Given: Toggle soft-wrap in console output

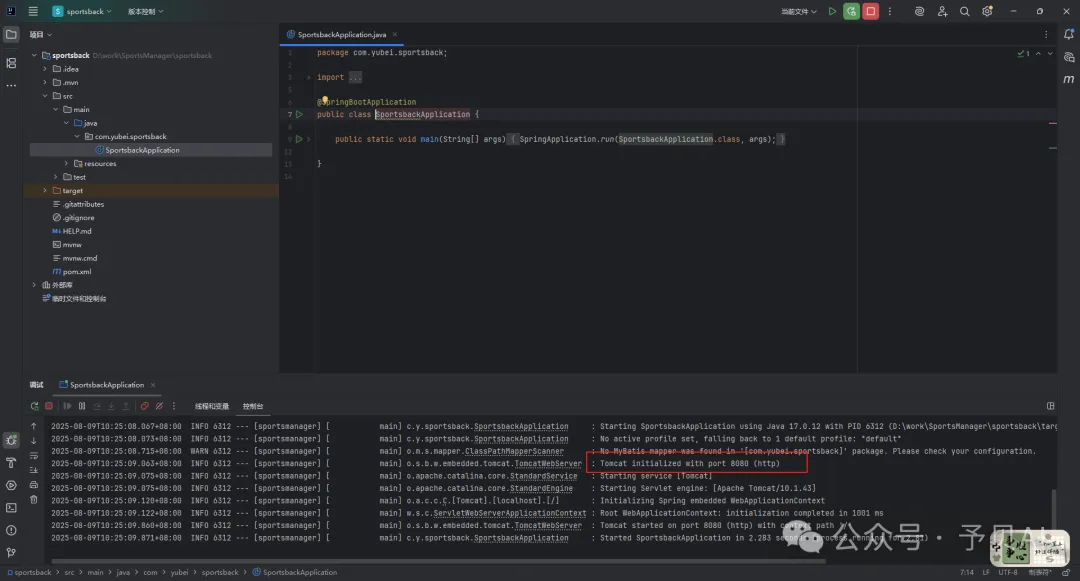Looking at the screenshot, I should [34, 456].
